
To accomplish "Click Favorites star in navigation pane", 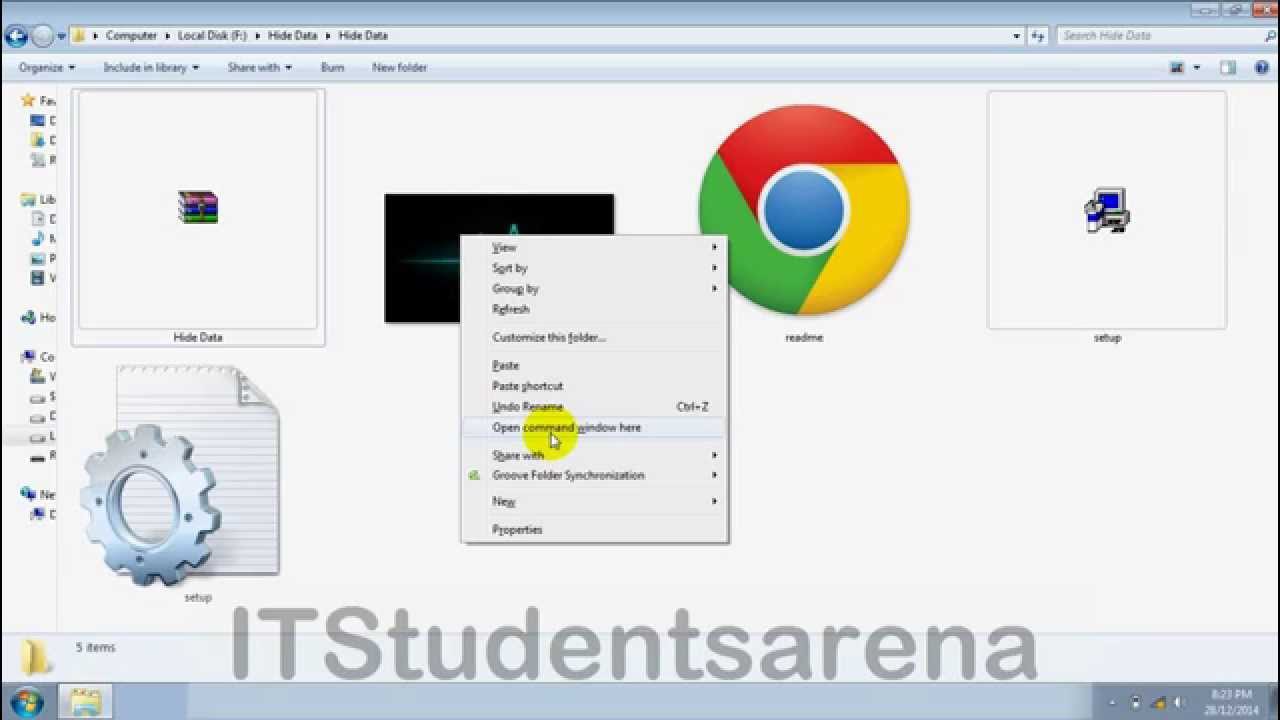I will click(x=28, y=101).
